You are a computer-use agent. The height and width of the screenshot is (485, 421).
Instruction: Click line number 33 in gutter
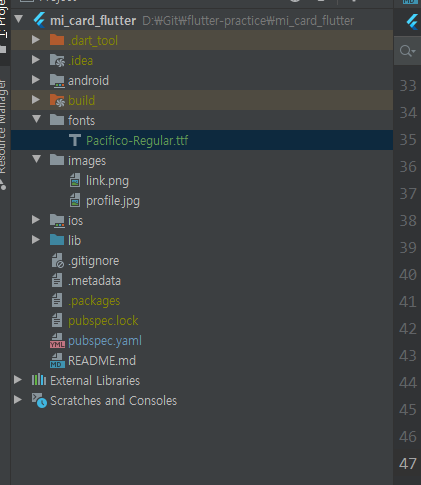(x=408, y=86)
